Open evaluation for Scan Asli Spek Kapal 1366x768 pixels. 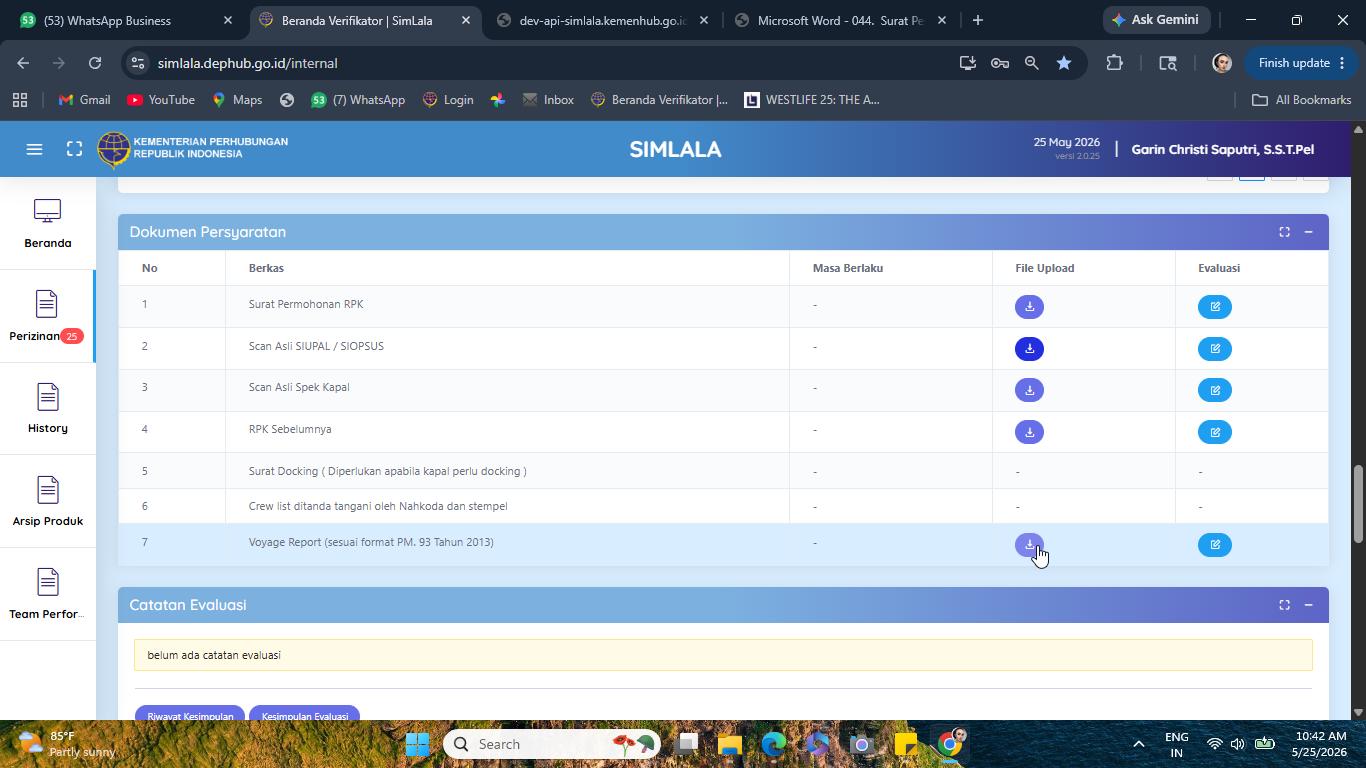pyautogui.click(x=1215, y=390)
